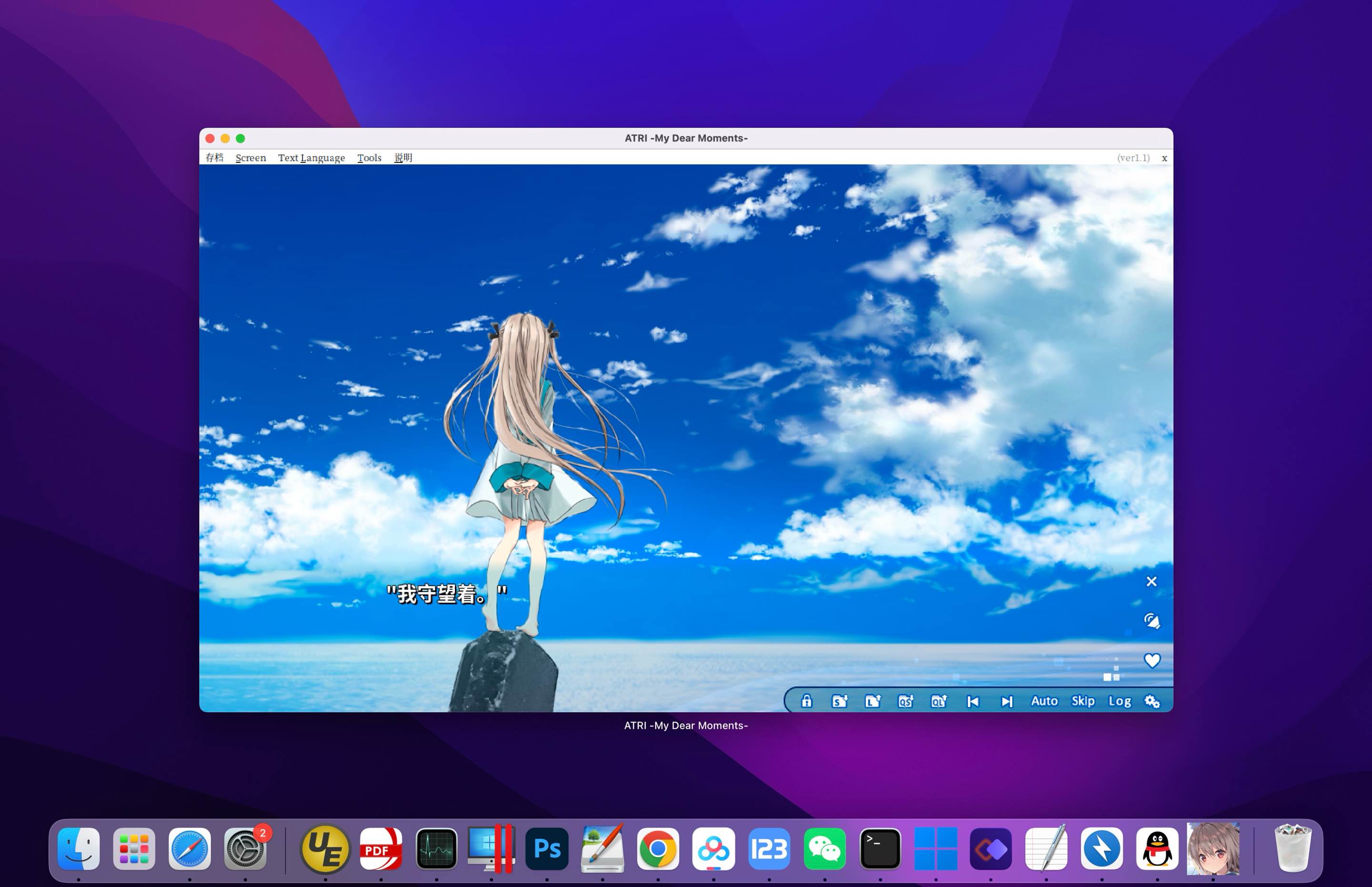Open the Text Language menu
This screenshot has width=1372, height=887.
point(312,157)
